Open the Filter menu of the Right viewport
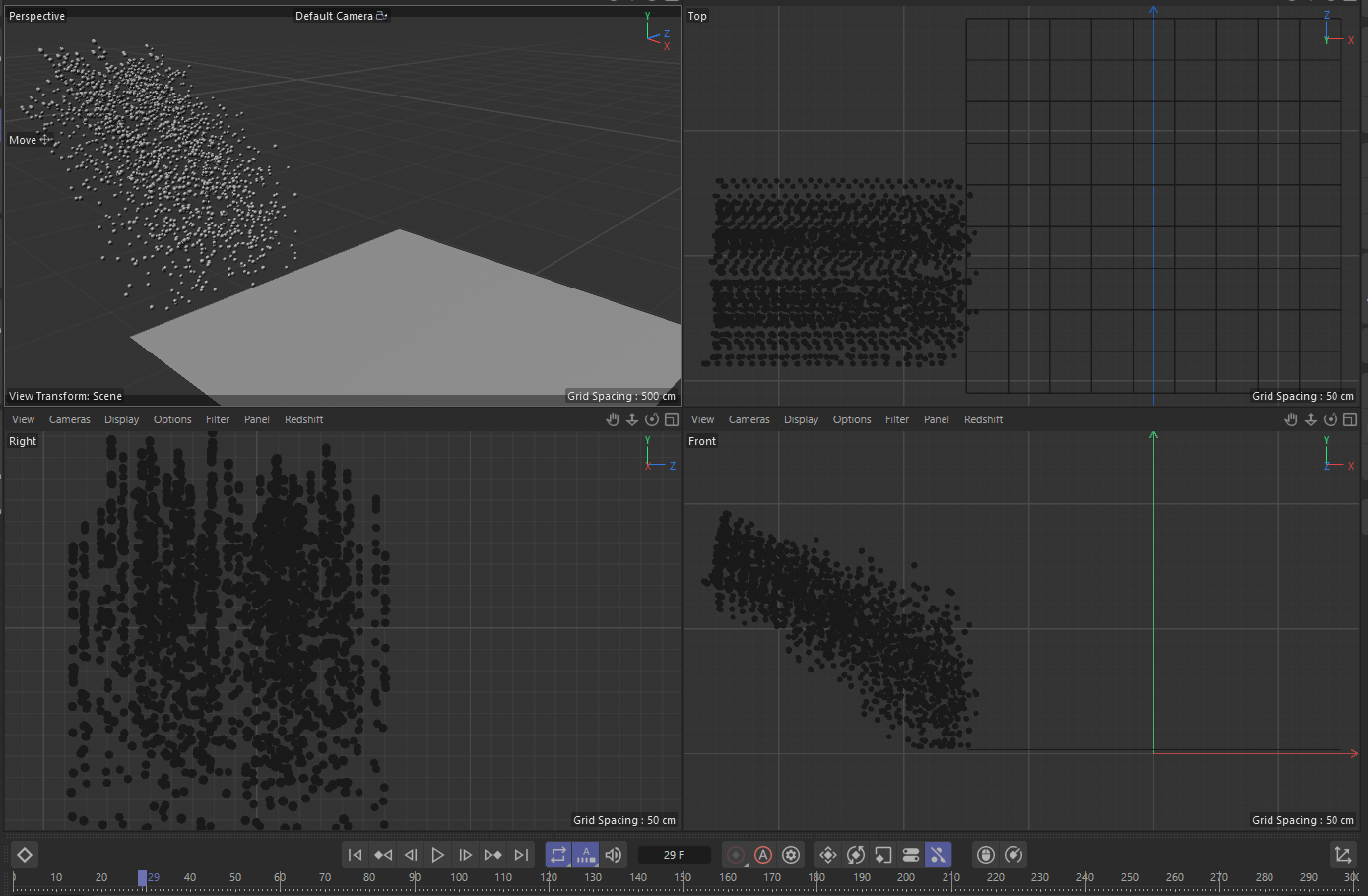This screenshot has height=896, width=1368. (x=218, y=419)
